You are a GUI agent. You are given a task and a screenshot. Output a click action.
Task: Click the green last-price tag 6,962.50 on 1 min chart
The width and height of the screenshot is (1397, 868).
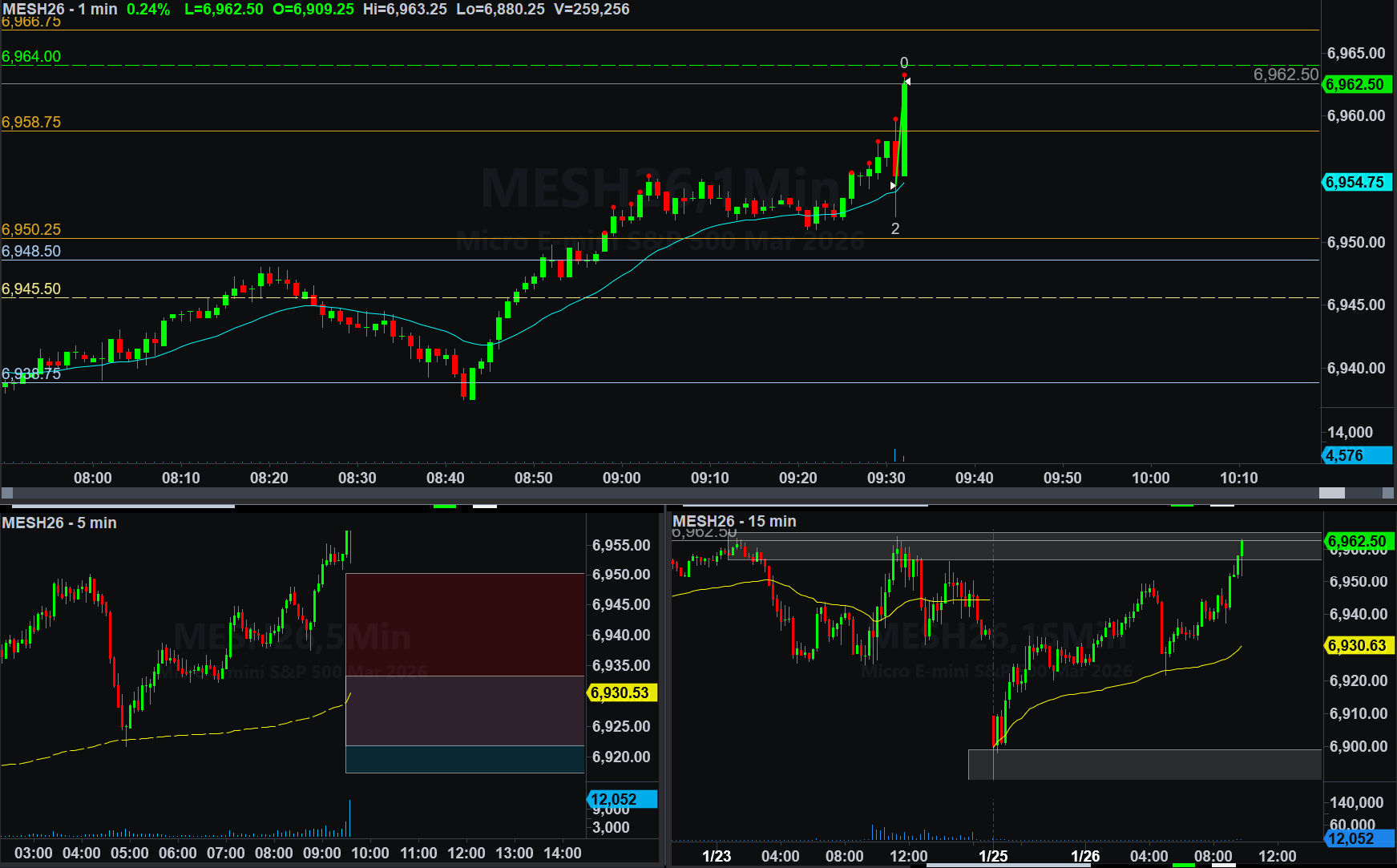pos(1355,84)
